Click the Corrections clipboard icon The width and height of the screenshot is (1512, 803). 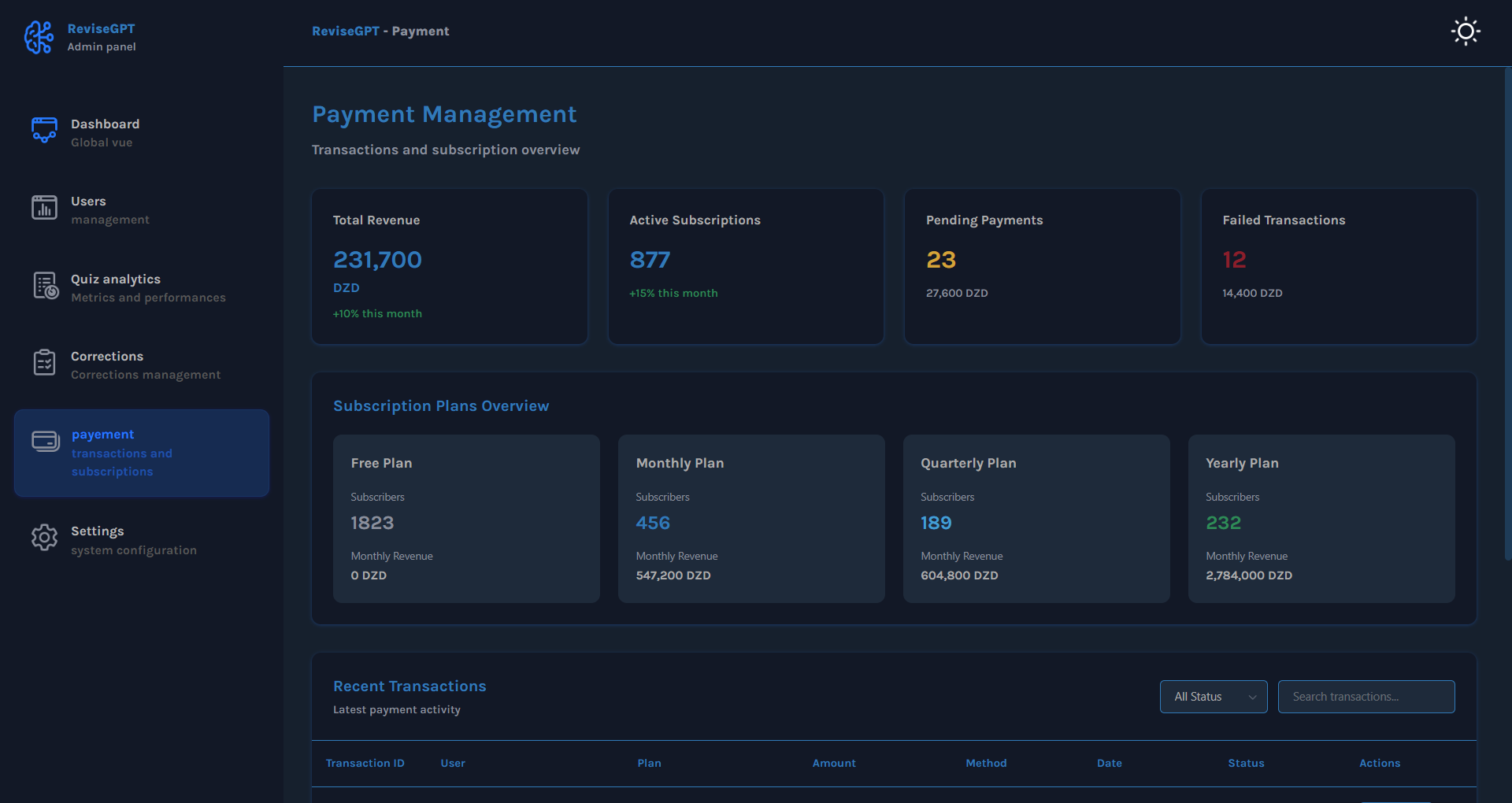click(x=44, y=363)
